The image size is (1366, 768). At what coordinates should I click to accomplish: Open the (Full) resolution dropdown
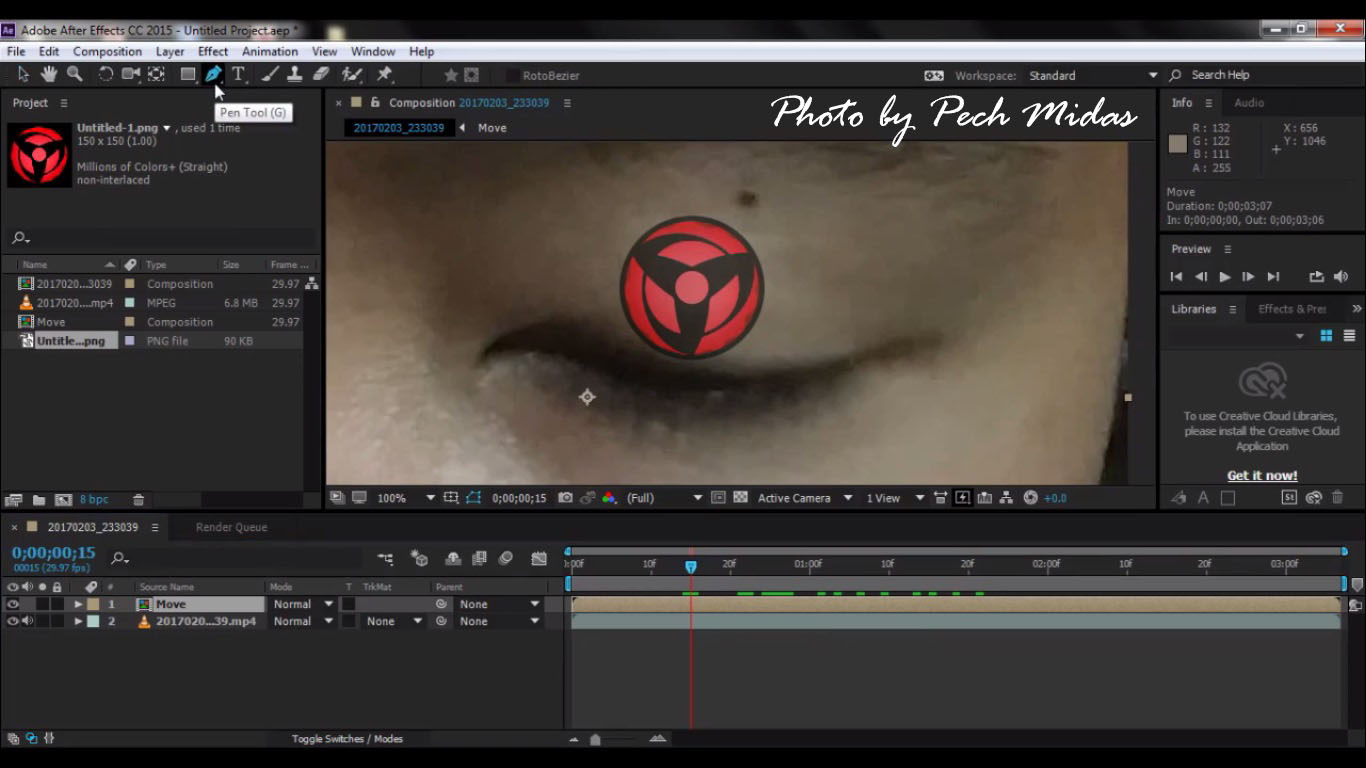coord(664,498)
